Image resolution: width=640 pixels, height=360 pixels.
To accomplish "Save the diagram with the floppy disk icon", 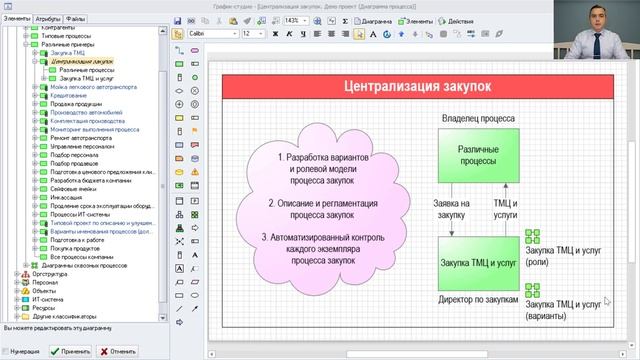I will click(178, 21).
